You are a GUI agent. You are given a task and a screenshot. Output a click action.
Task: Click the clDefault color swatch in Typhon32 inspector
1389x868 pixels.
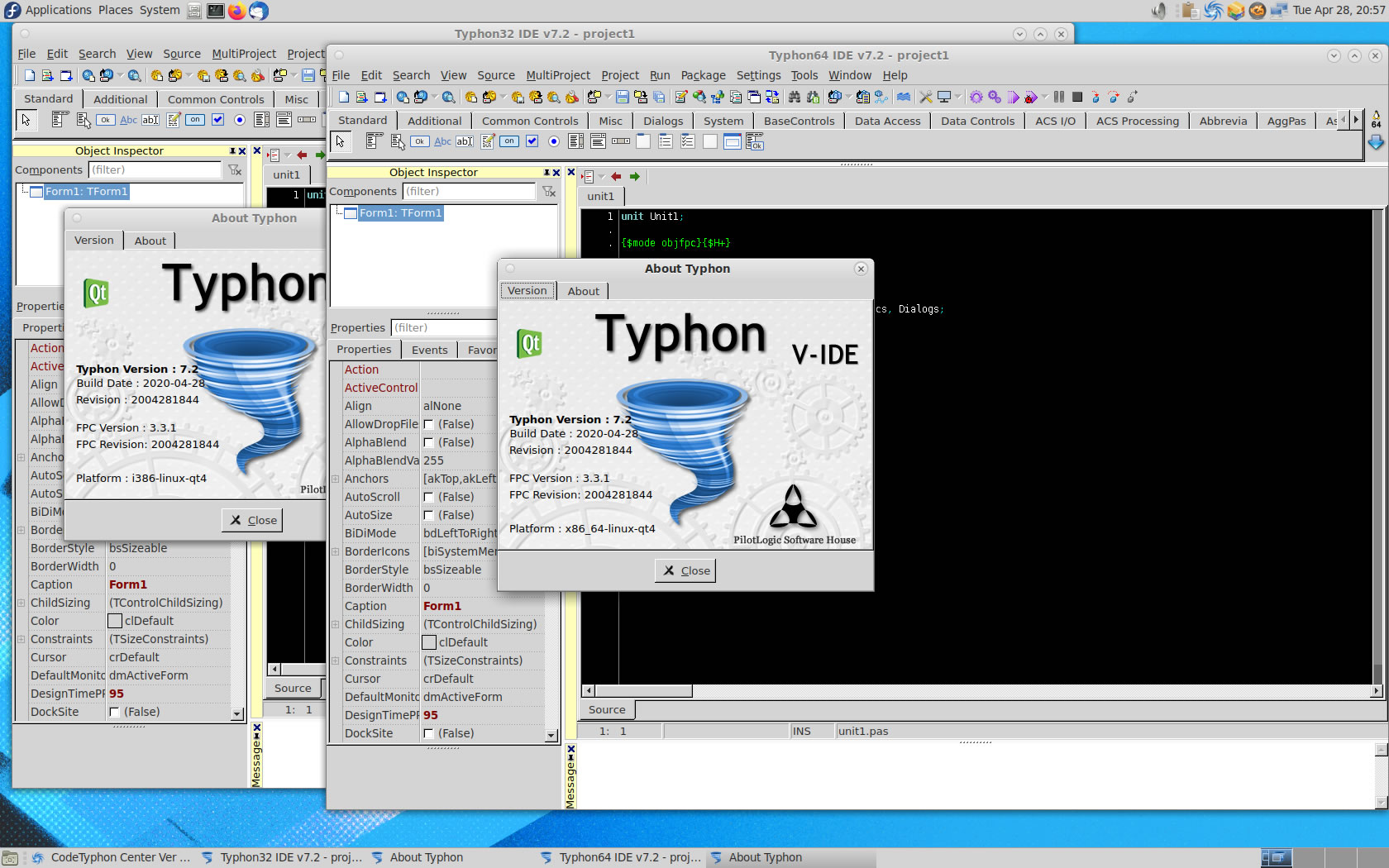(x=115, y=621)
